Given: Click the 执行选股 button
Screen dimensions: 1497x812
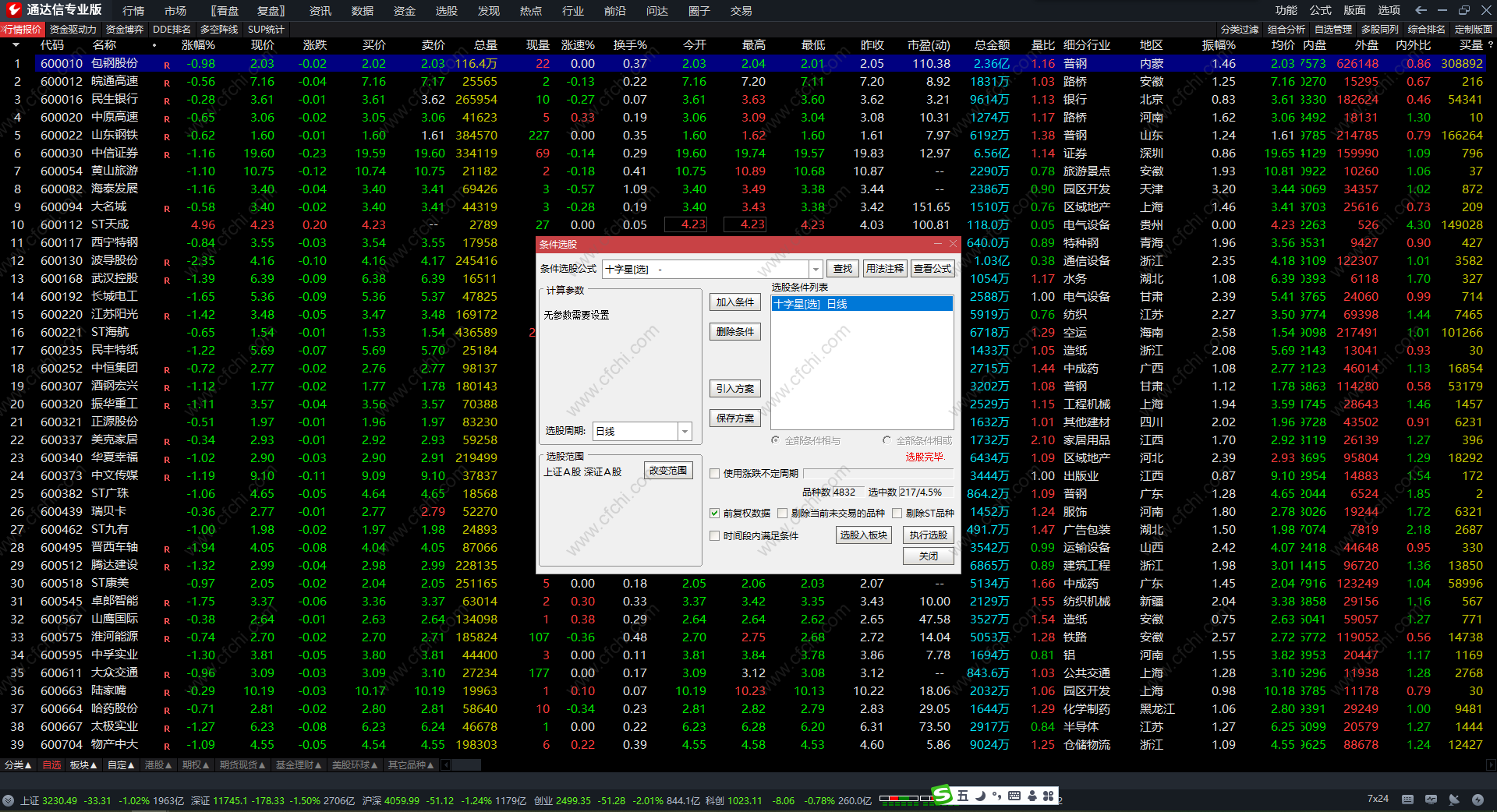Looking at the screenshot, I should [928, 535].
